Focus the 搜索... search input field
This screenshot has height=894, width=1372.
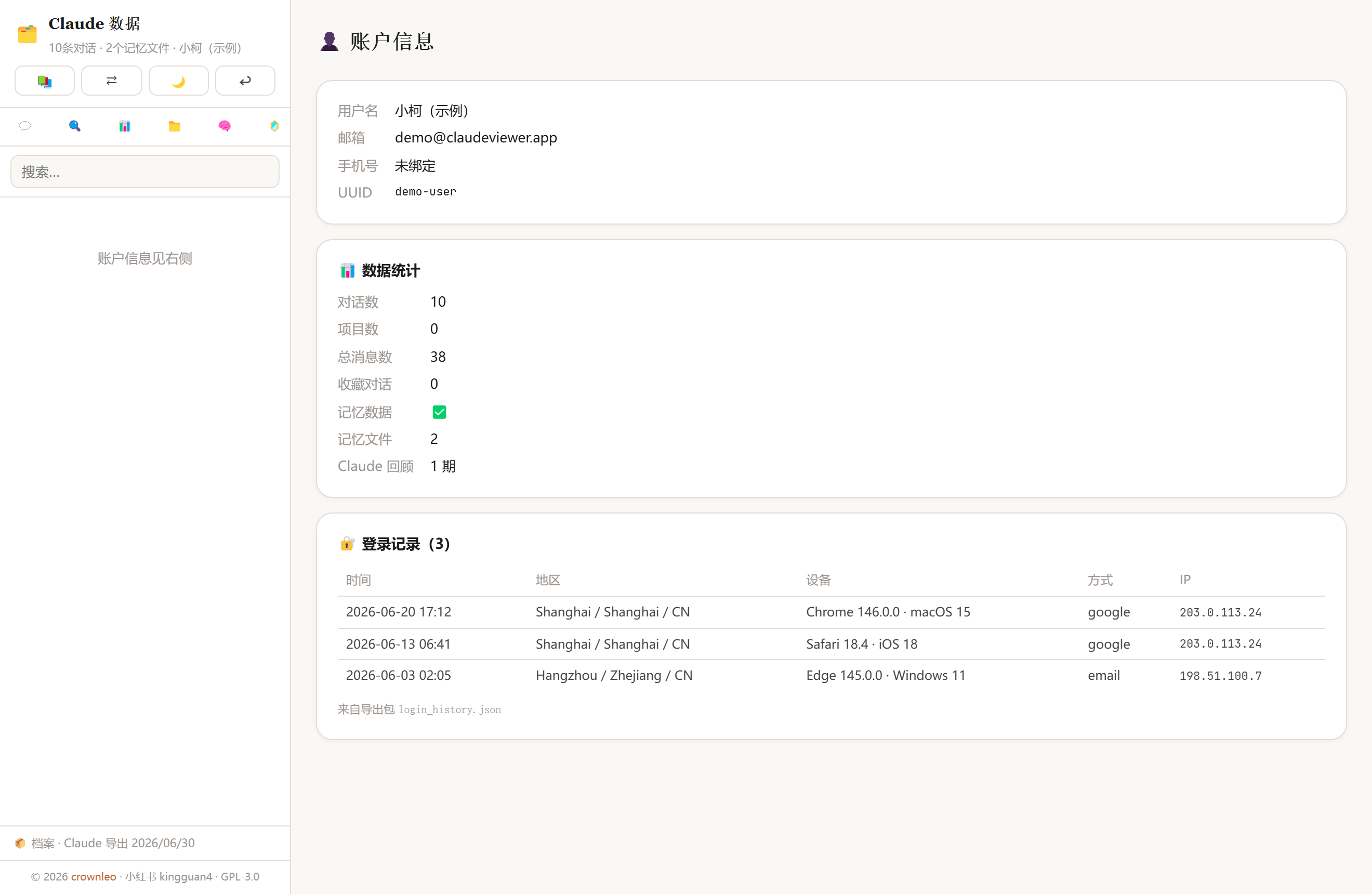144,171
